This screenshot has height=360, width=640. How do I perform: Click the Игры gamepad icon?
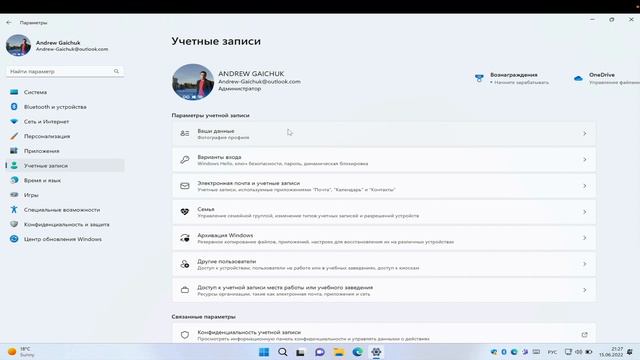(x=14, y=195)
